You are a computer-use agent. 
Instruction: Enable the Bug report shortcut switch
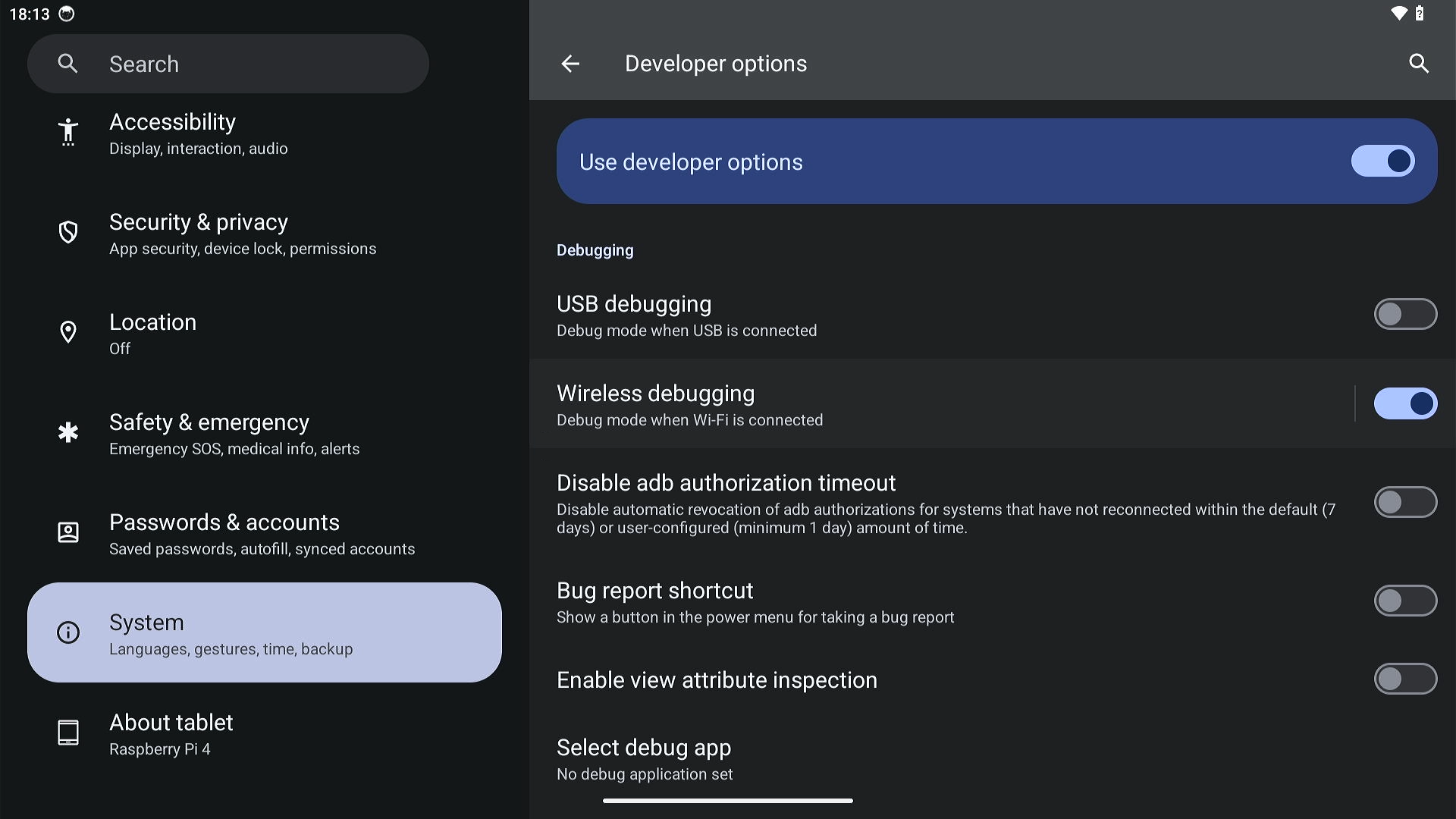(x=1405, y=601)
